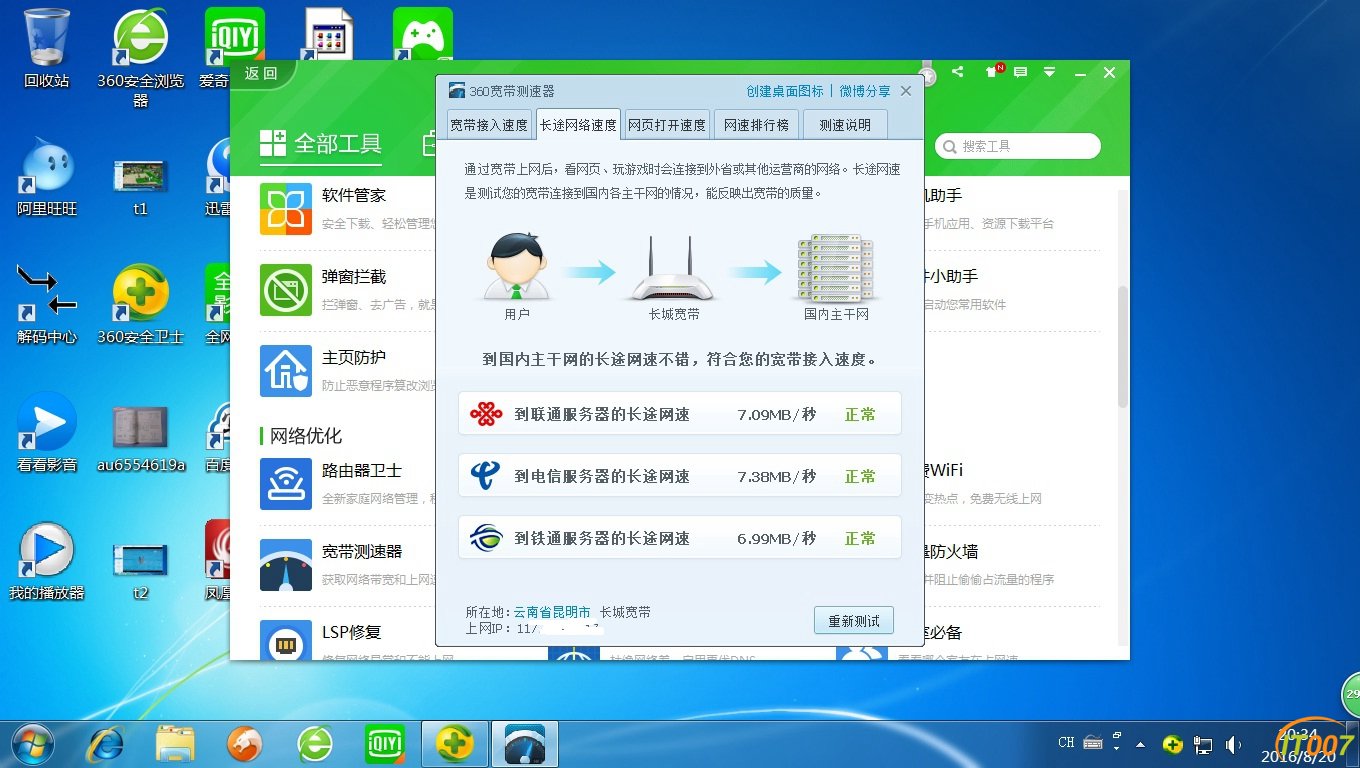Select 长途网络速度 tab

click(578, 125)
